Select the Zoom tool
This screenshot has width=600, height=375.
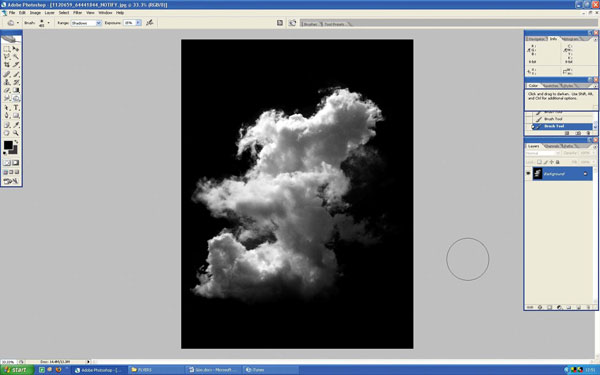16,133
